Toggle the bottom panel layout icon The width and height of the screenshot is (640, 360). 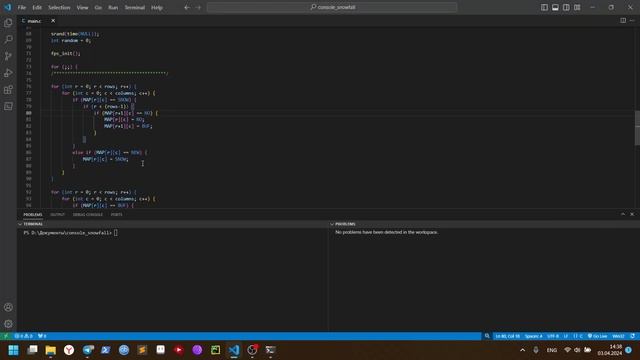click(555, 7)
